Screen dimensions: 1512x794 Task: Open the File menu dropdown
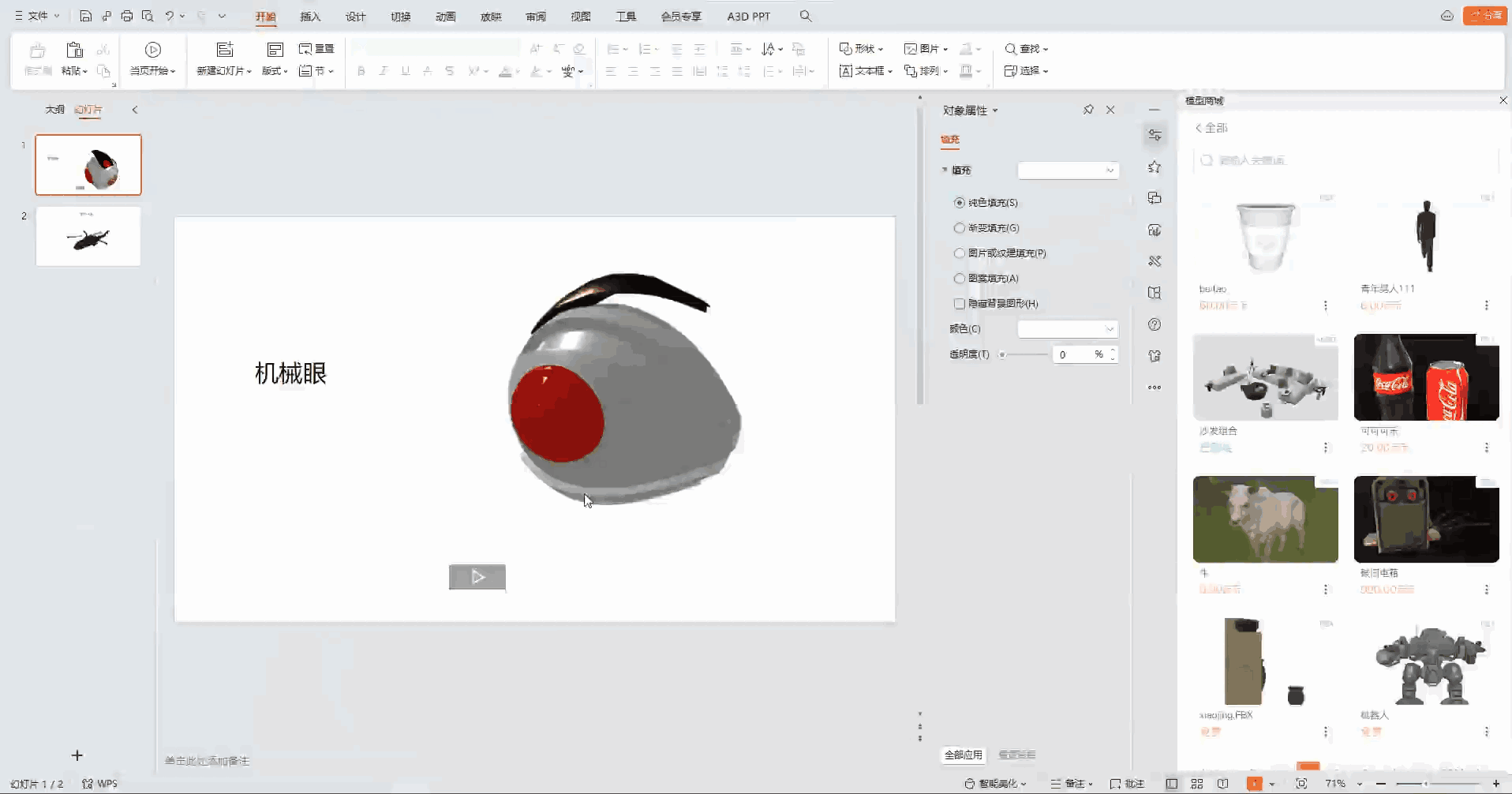37,16
